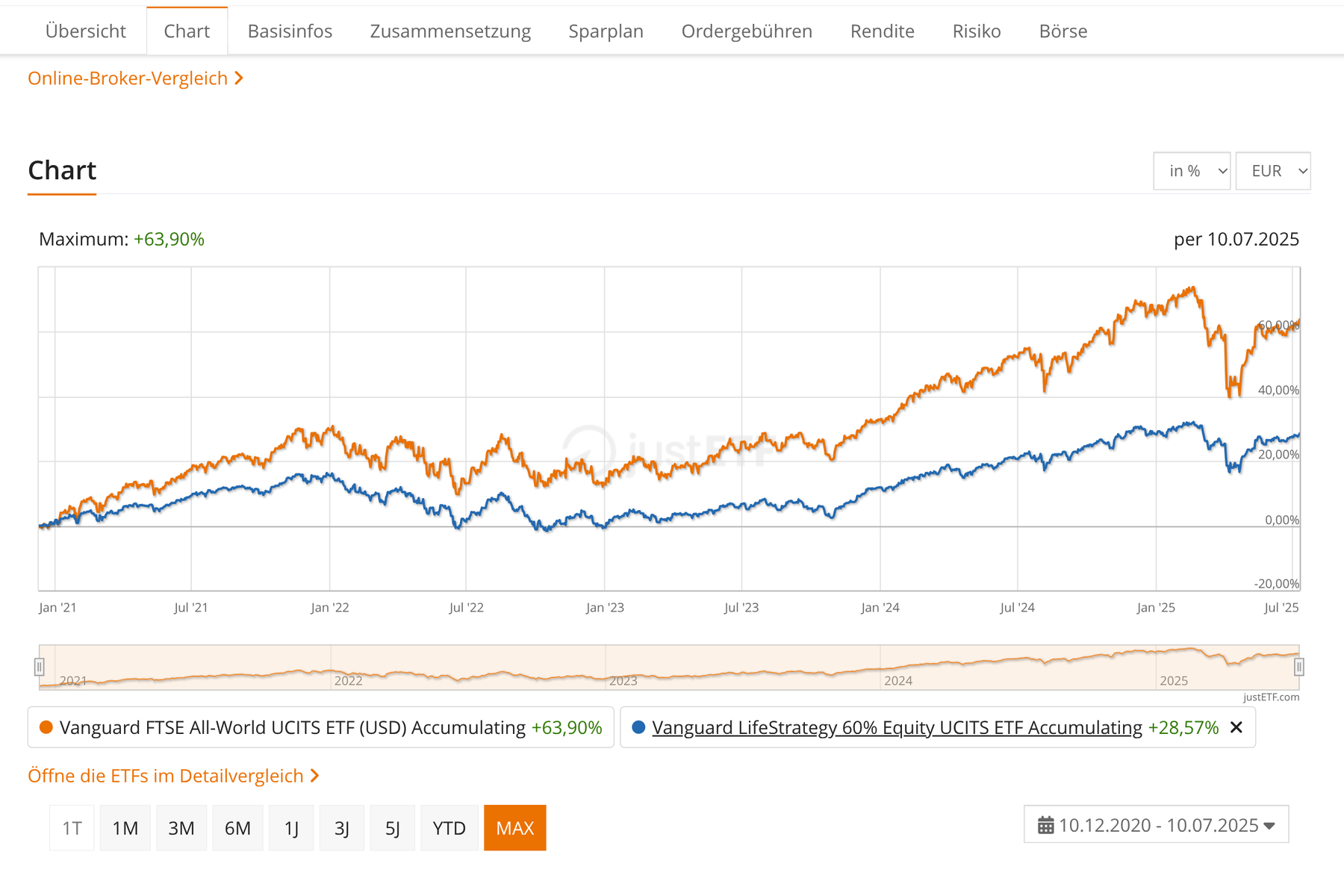Viewport: 1344px width, 896px height.
Task: Open the 'in %' display dropdown
Action: pos(1191,171)
